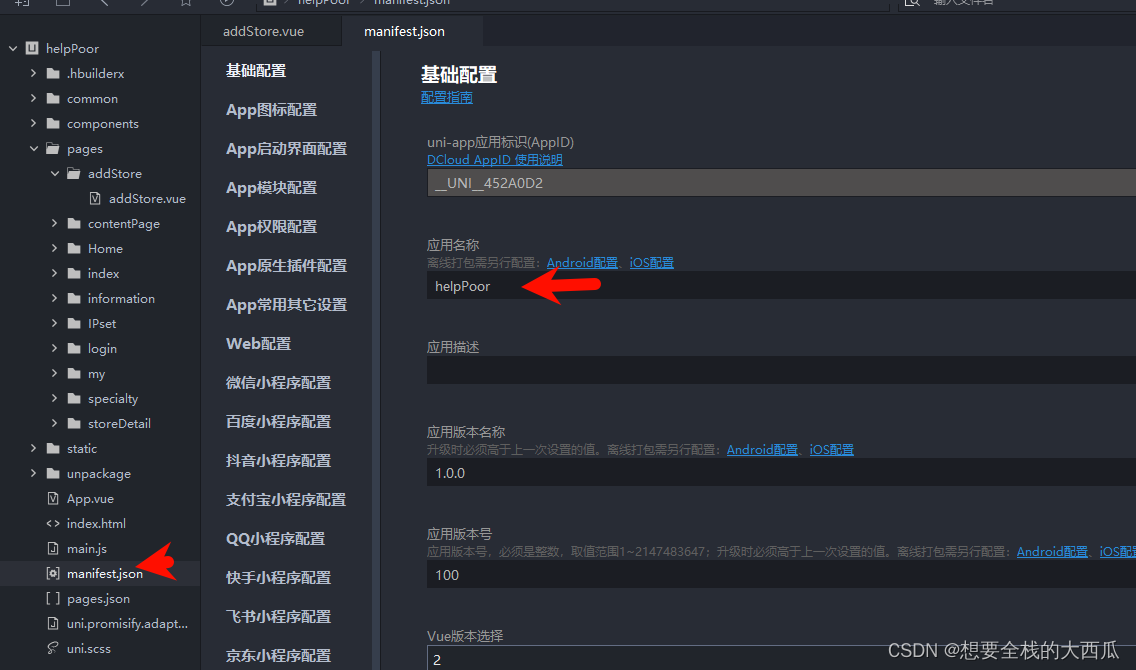Image resolution: width=1136 pixels, height=670 pixels.
Task: Click the run icon in the toolbar
Action: (x=226, y=4)
